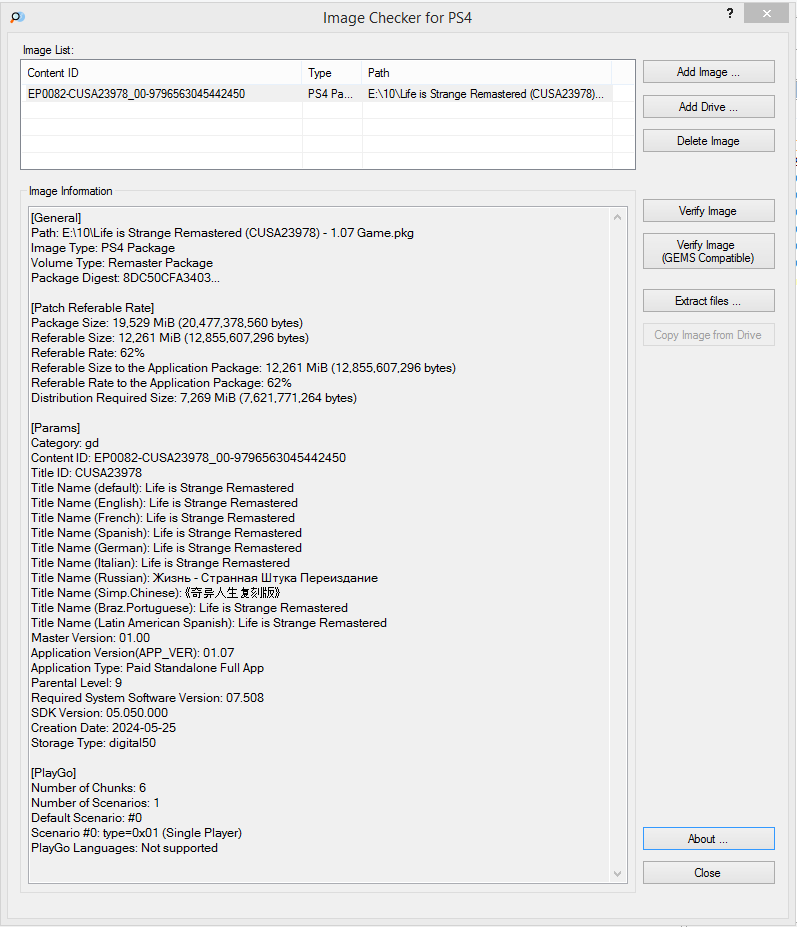Click the 'Image Type: PS4 Package' line
The height and width of the screenshot is (927, 797).
tap(103, 248)
